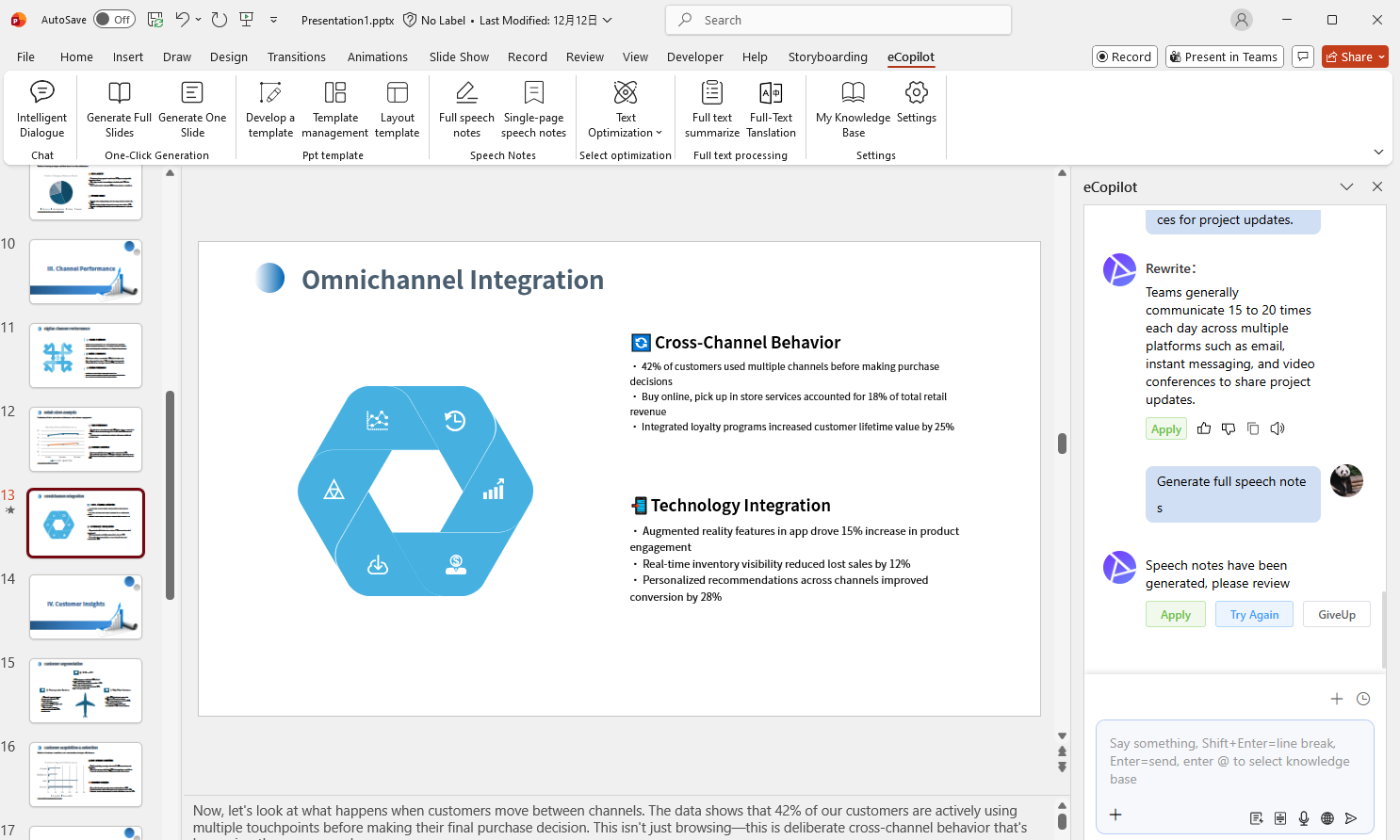Viewport: 1400px width, 840px height.
Task: Open the Intelligent Dialogue chat
Action: (x=42, y=106)
